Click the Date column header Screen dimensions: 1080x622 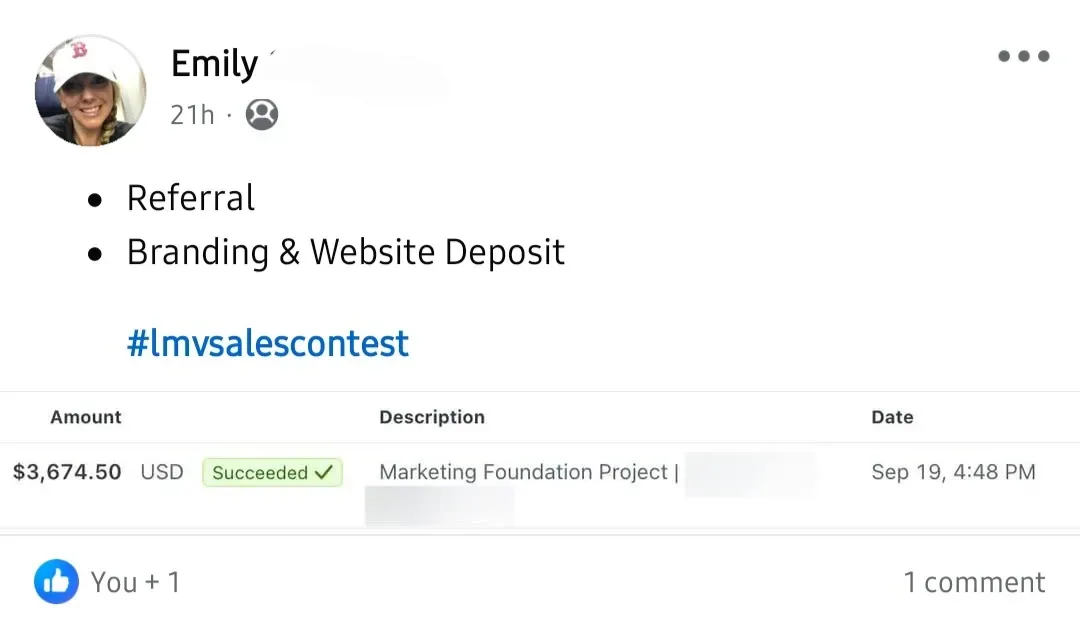892,417
